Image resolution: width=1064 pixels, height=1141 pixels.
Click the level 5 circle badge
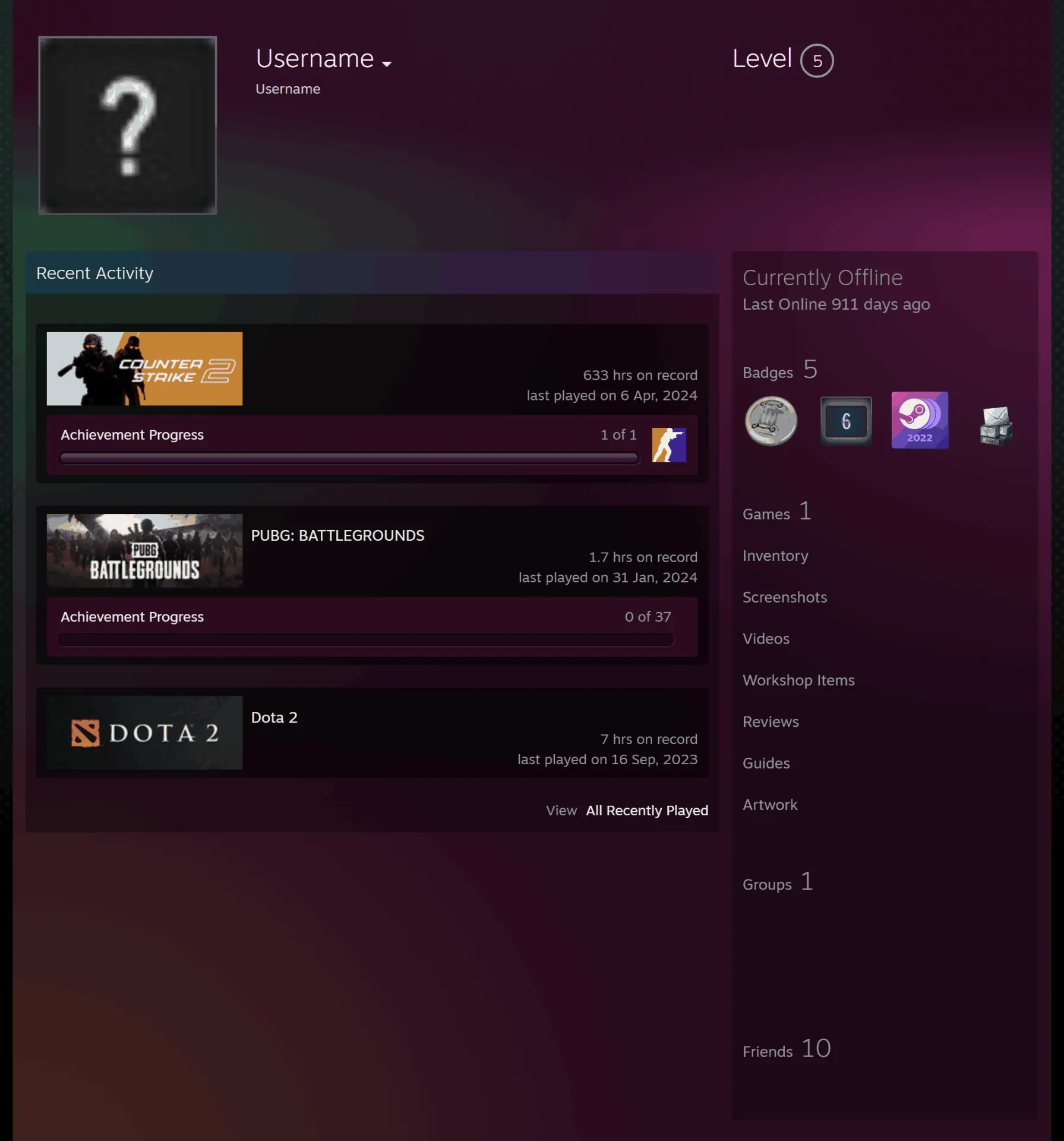point(817,61)
